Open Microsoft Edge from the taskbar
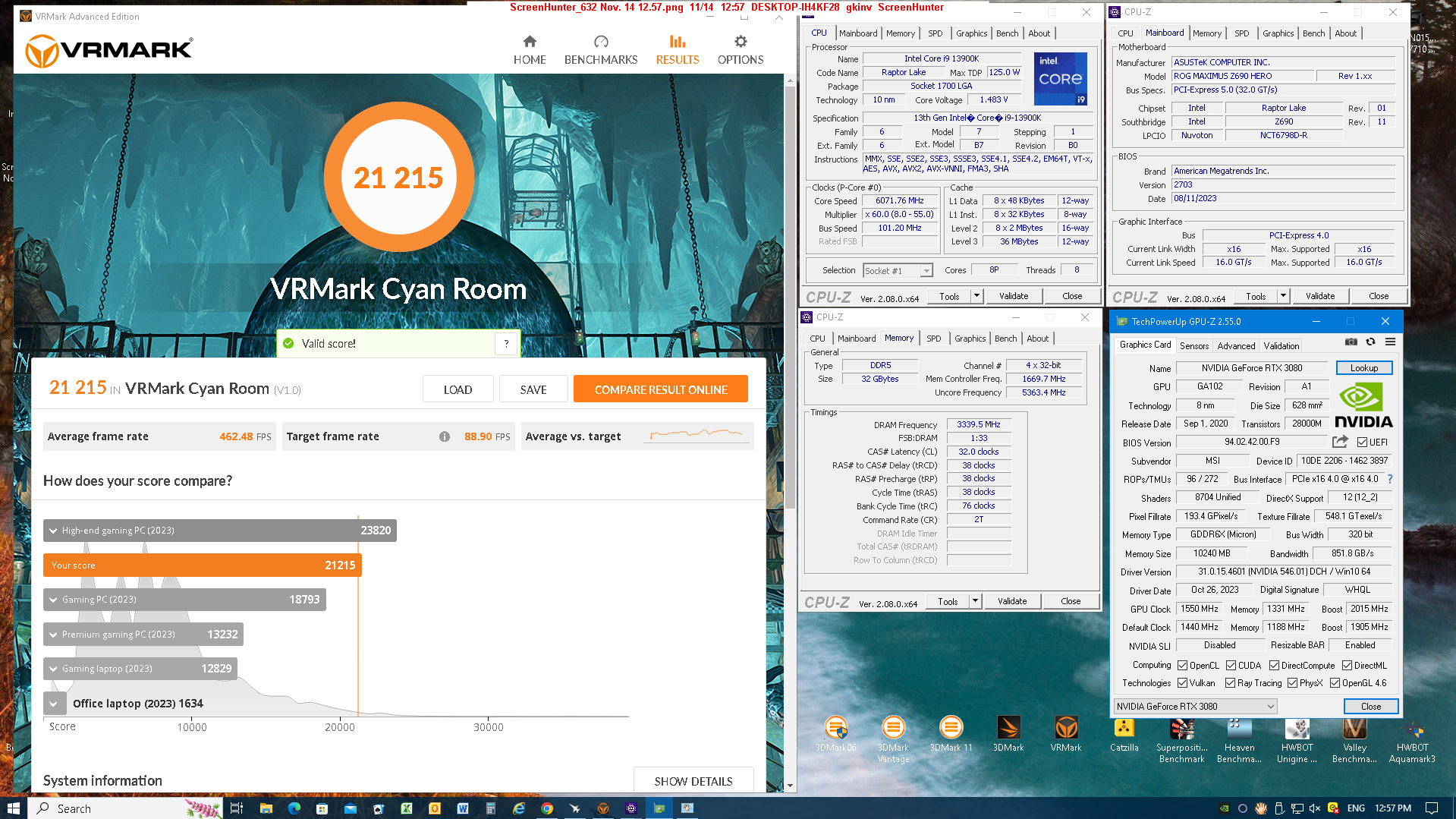Viewport: 1456px width, 819px height. click(x=294, y=808)
